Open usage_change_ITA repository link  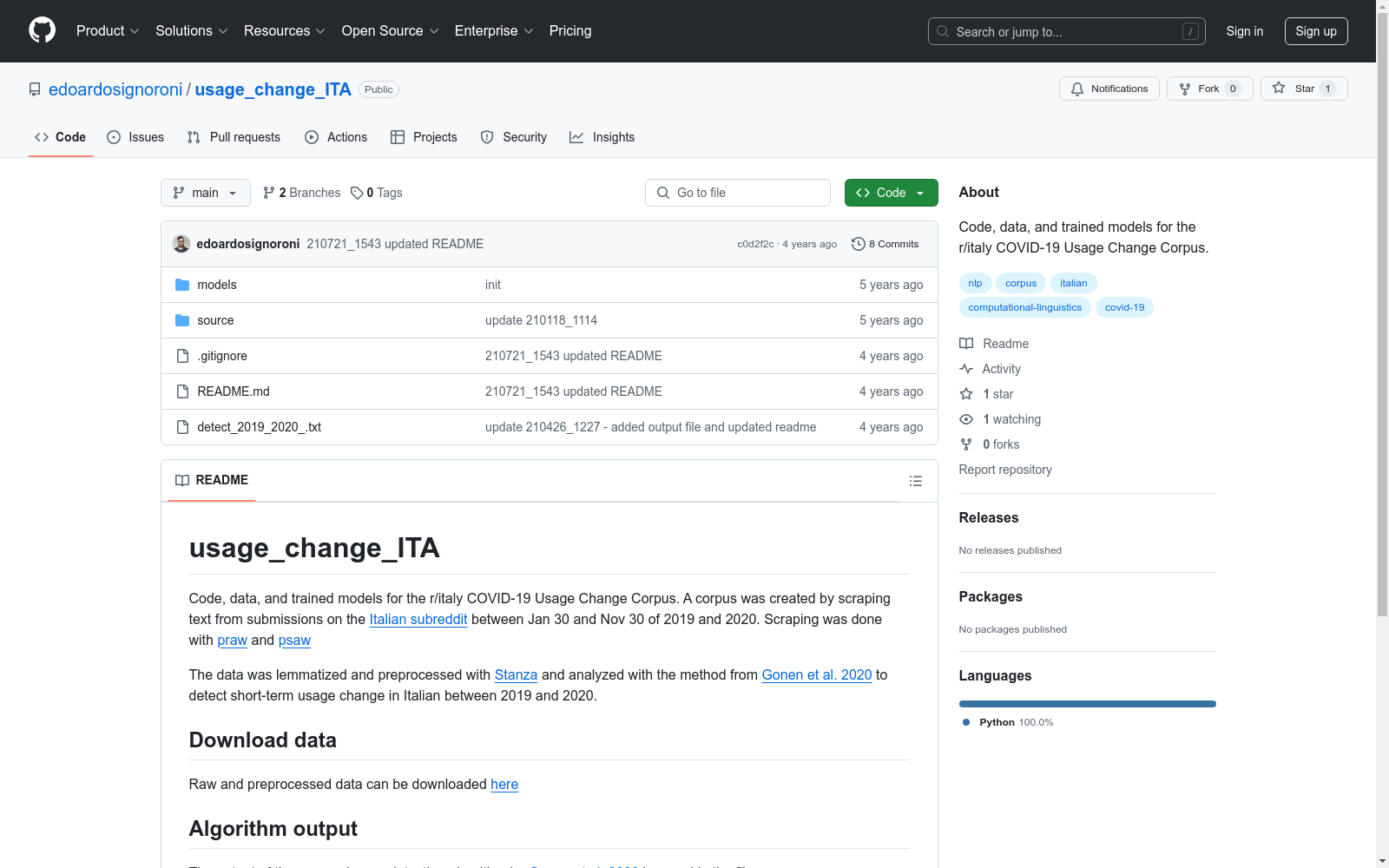[273, 89]
